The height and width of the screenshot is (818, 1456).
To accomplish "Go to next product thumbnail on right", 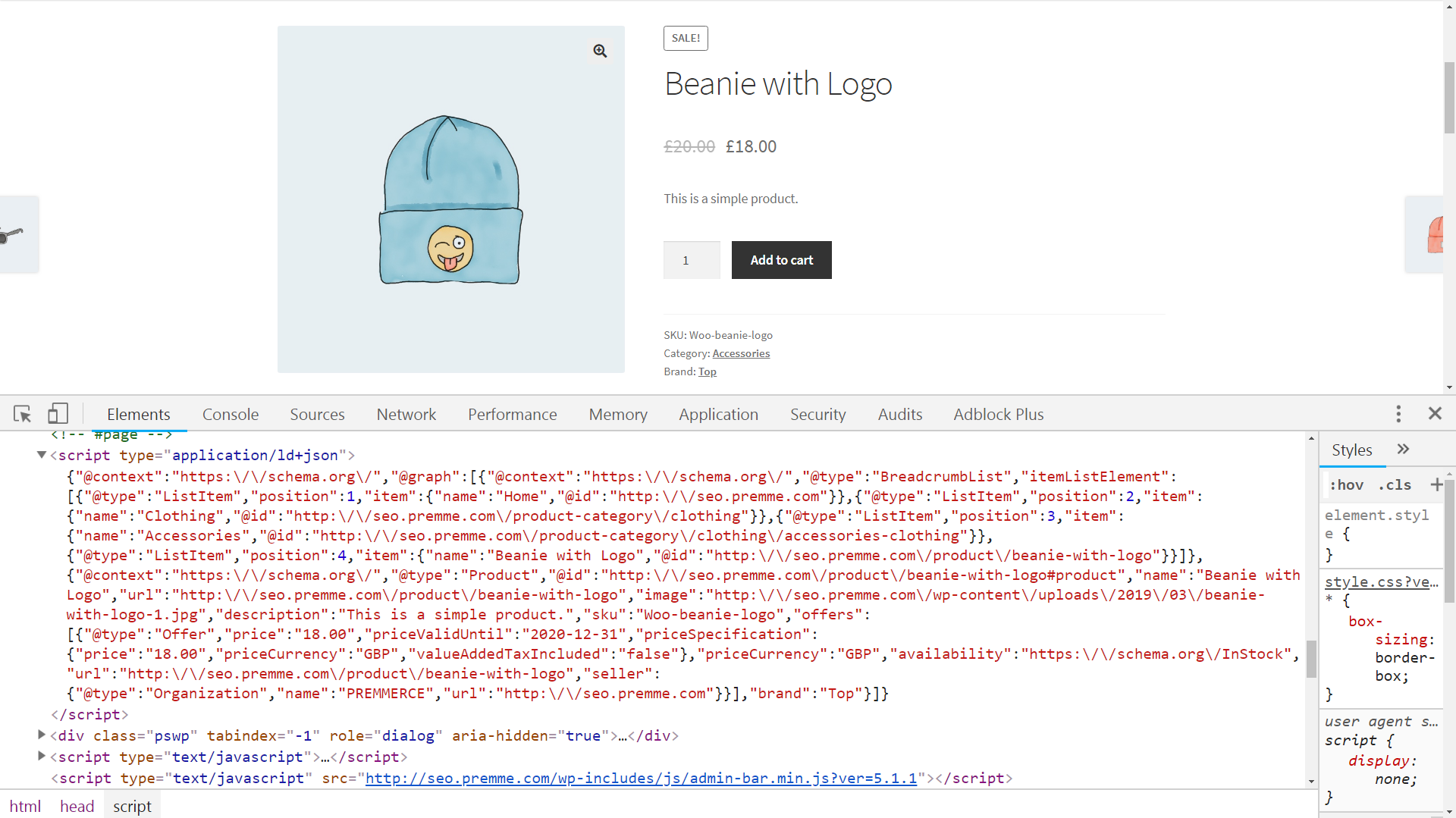I will (1424, 234).
